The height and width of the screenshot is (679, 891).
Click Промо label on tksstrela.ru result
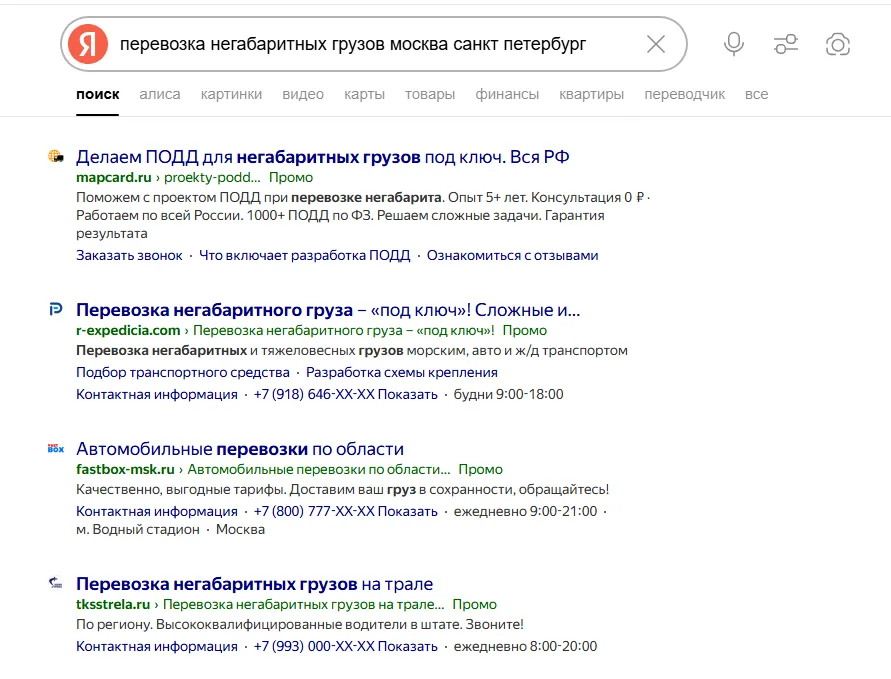tap(474, 605)
